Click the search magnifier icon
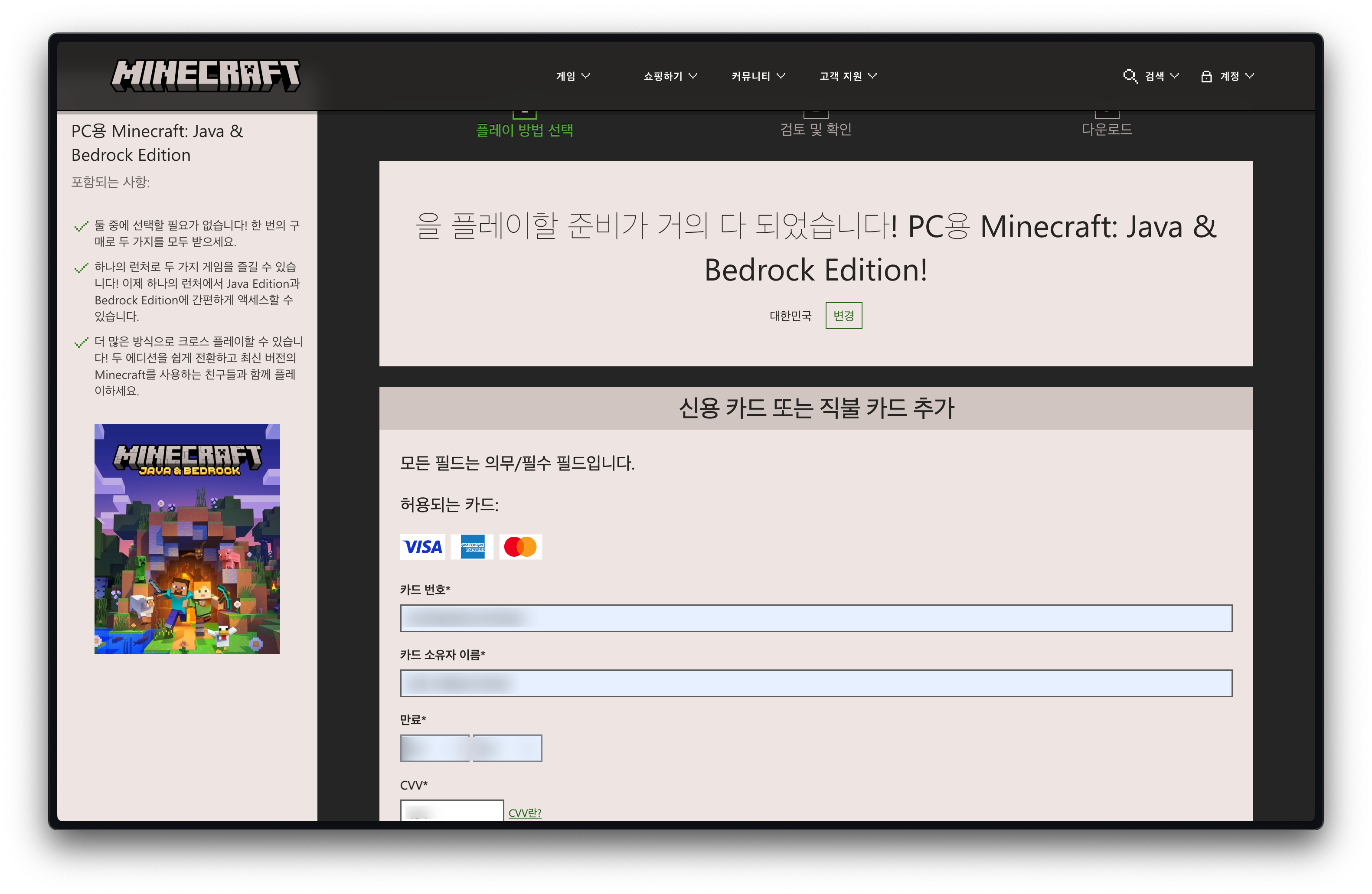This screenshot has width=1372, height=894. 1130,76
